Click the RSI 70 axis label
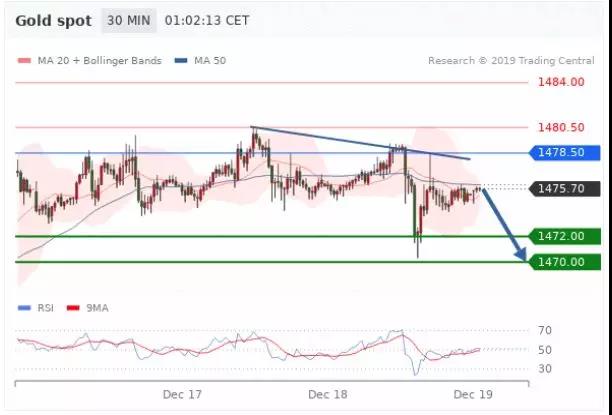612x415 pixels. [545, 330]
